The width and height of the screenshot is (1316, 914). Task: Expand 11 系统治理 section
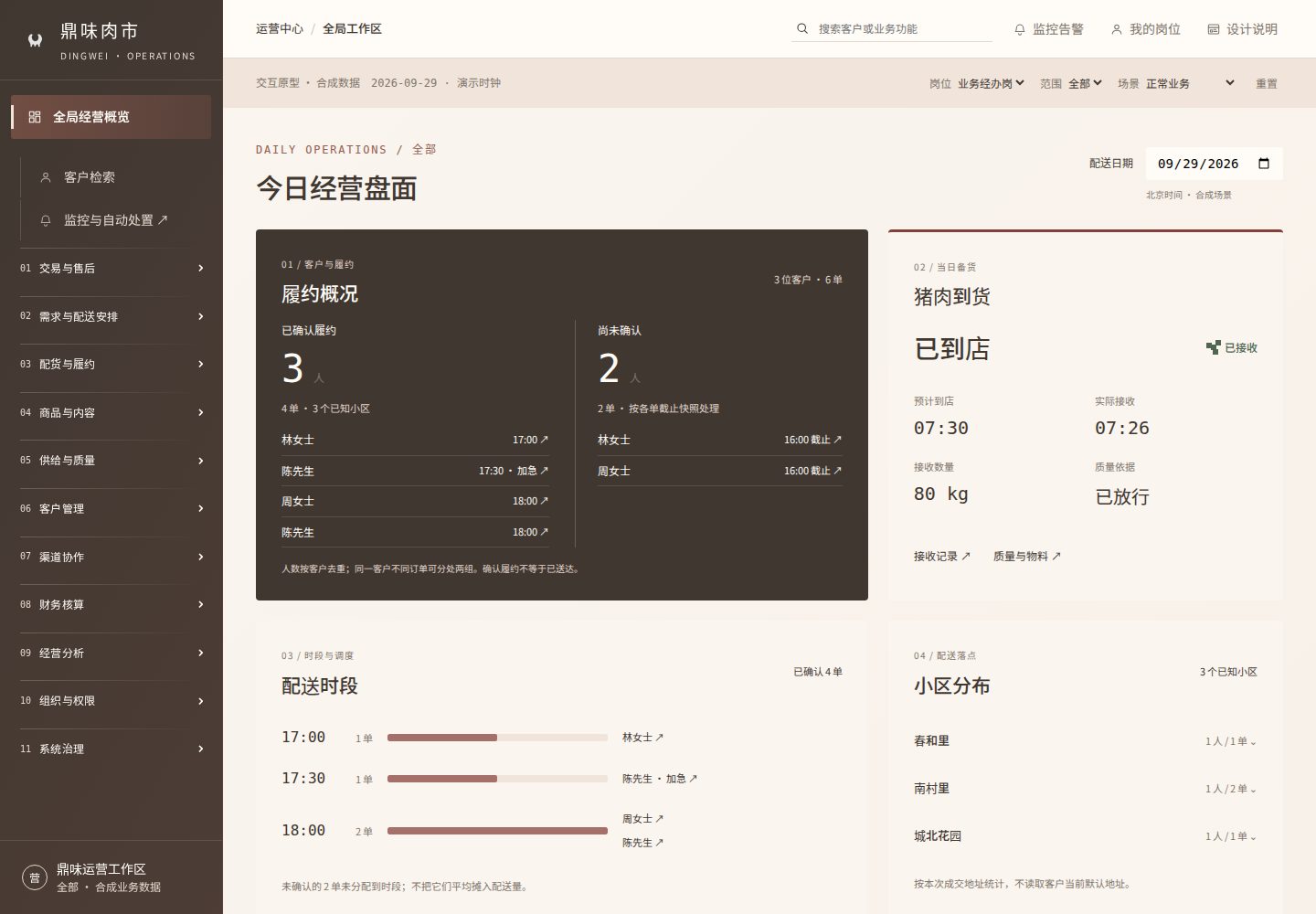(x=111, y=749)
